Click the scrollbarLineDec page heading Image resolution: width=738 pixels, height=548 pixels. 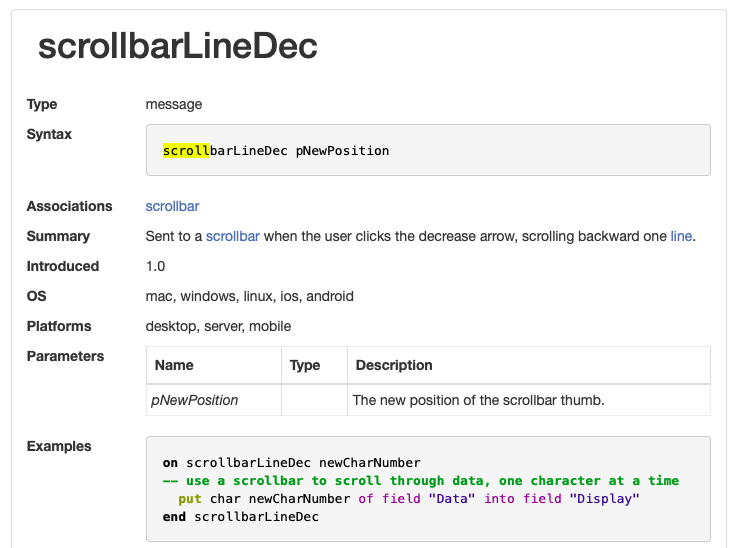pyautogui.click(x=178, y=46)
